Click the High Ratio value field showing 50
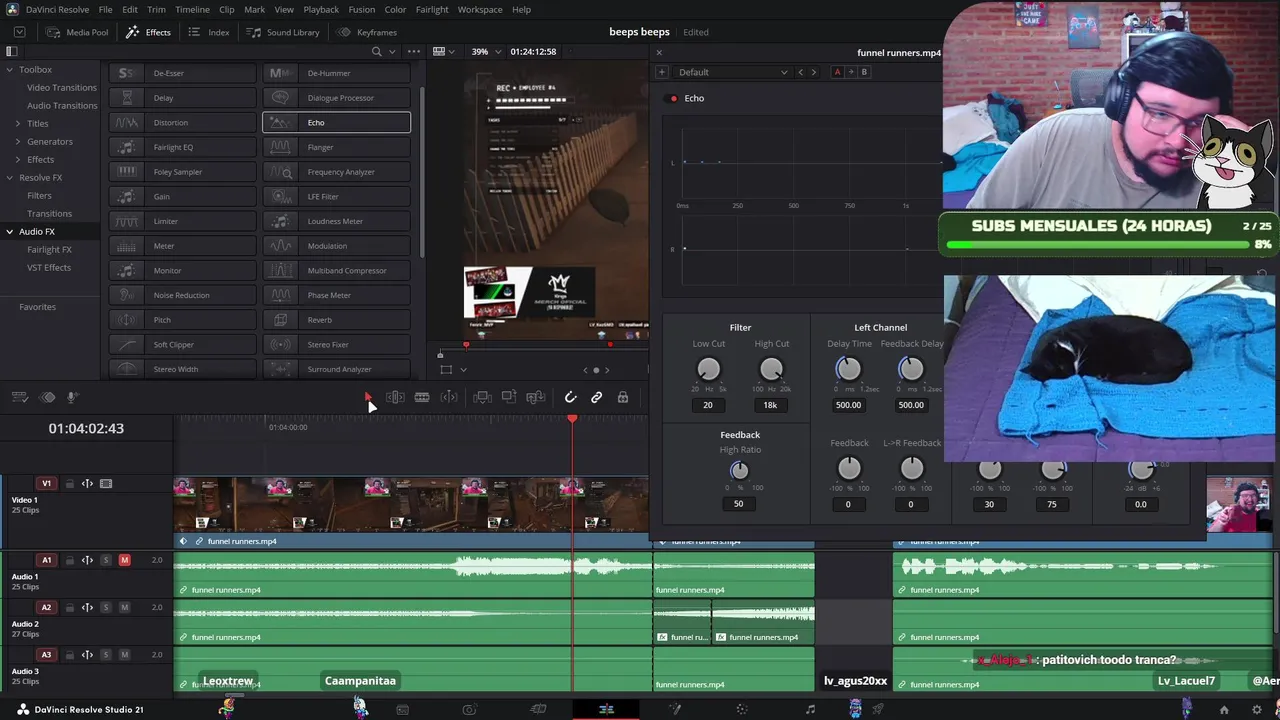This screenshot has width=1280, height=720. coord(739,504)
